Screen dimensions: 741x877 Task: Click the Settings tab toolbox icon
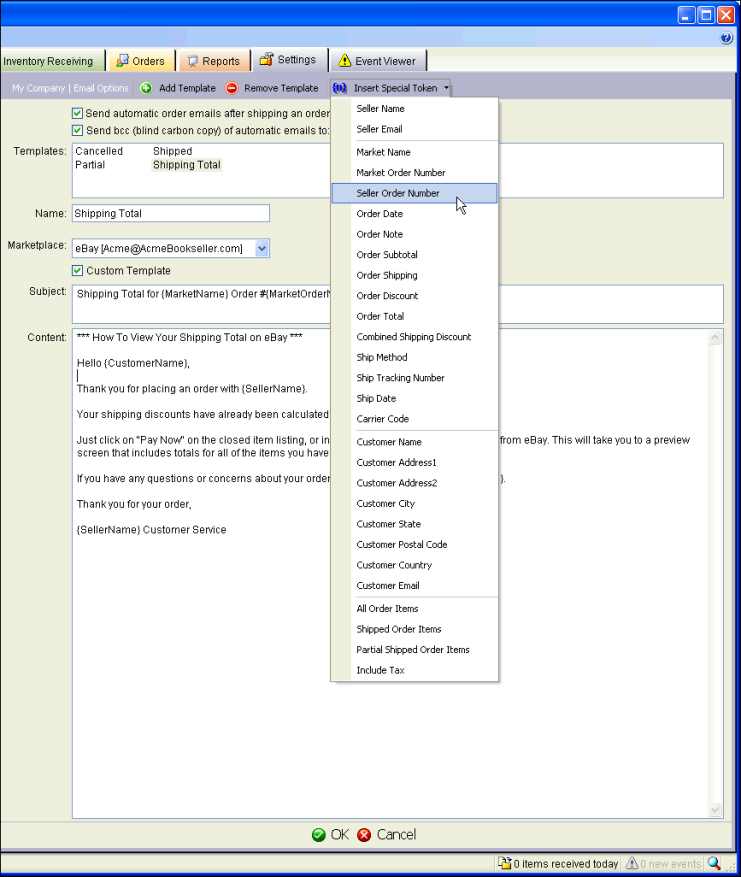[x=267, y=59]
